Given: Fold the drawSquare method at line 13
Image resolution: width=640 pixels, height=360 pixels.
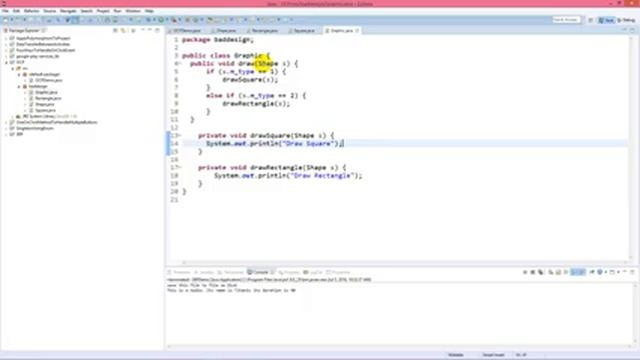Looking at the screenshot, I should [180, 136].
